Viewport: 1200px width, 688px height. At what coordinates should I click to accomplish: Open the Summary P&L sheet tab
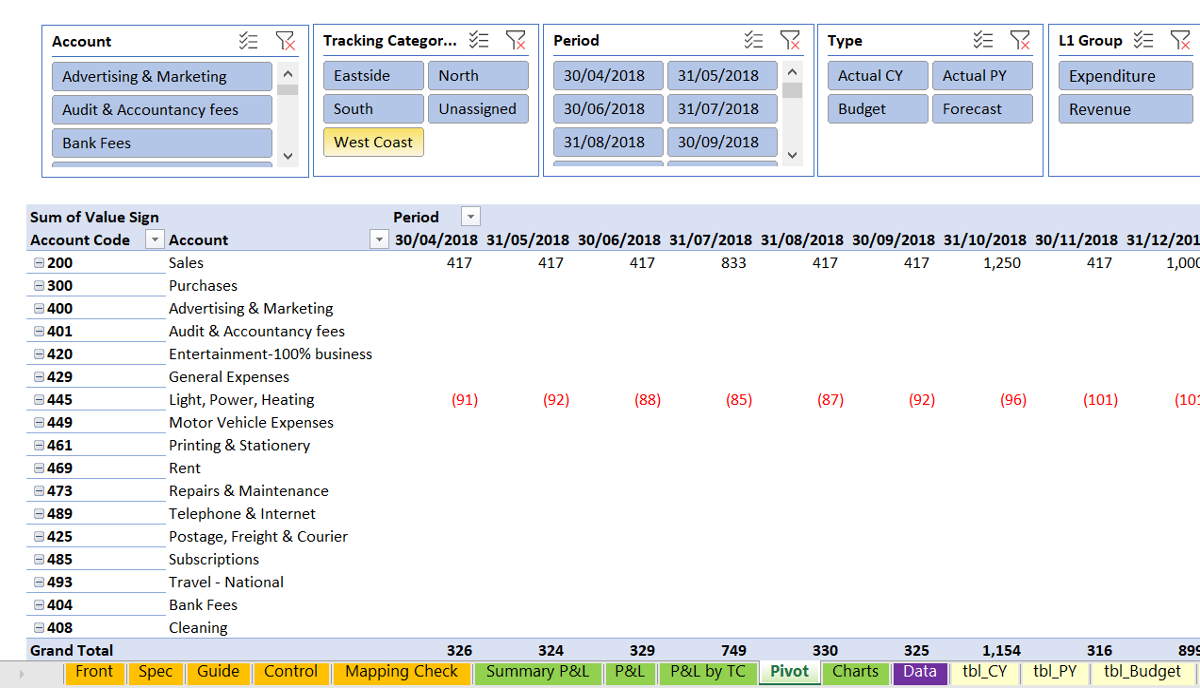pos(537,672)
